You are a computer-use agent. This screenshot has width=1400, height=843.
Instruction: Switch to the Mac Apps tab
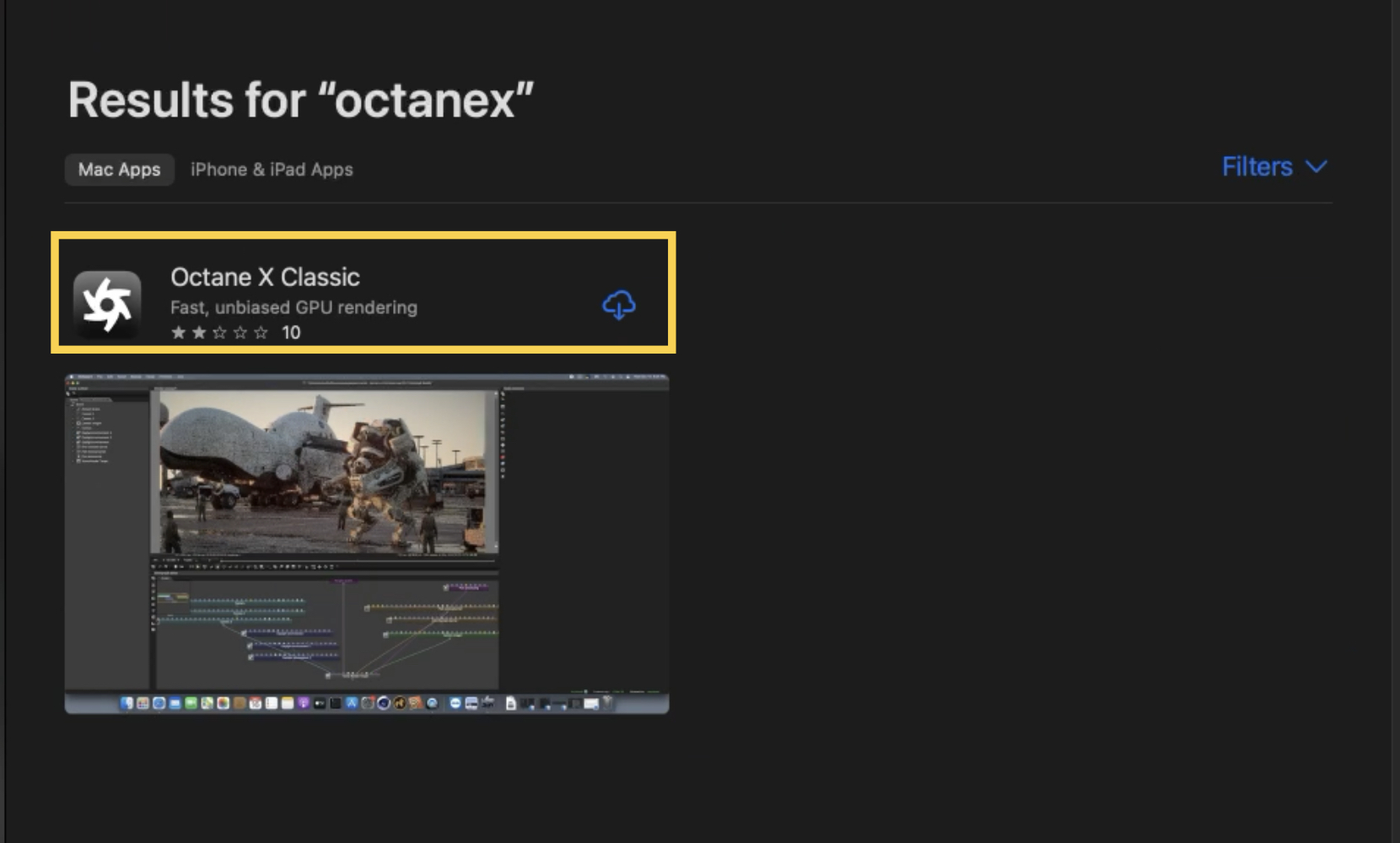[x=119, y=170]
